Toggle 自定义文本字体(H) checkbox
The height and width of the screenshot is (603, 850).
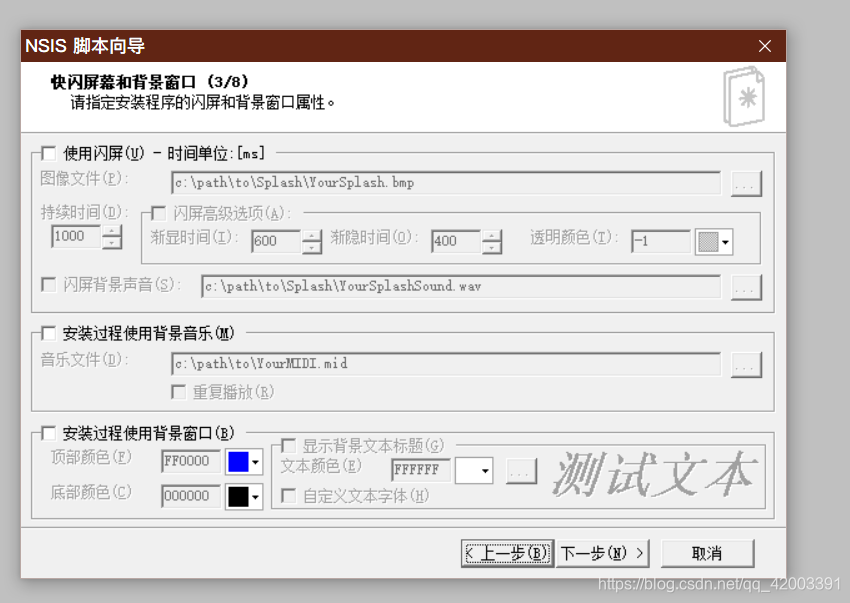point(288,495)
